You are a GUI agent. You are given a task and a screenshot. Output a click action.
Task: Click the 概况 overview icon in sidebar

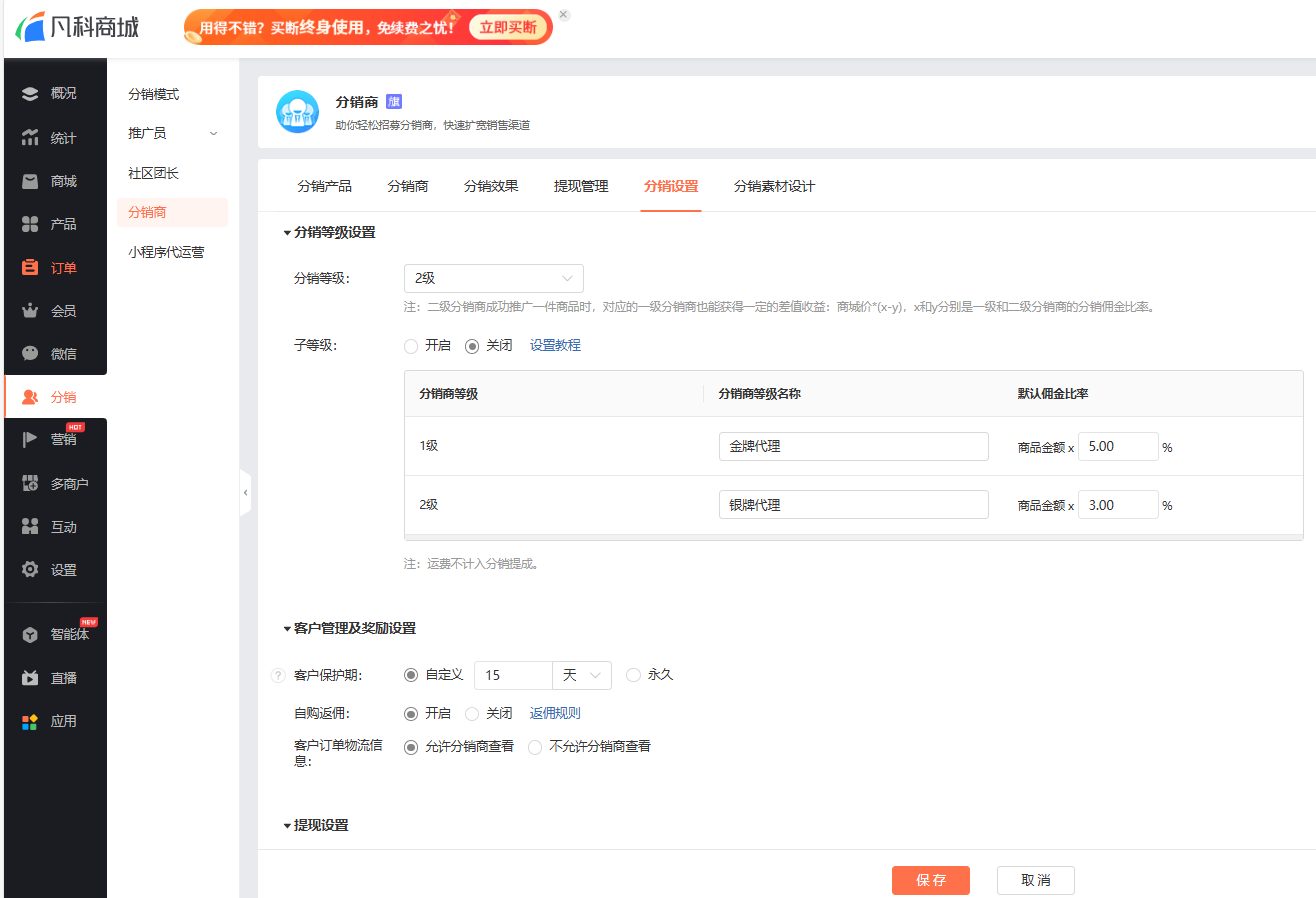30,94
